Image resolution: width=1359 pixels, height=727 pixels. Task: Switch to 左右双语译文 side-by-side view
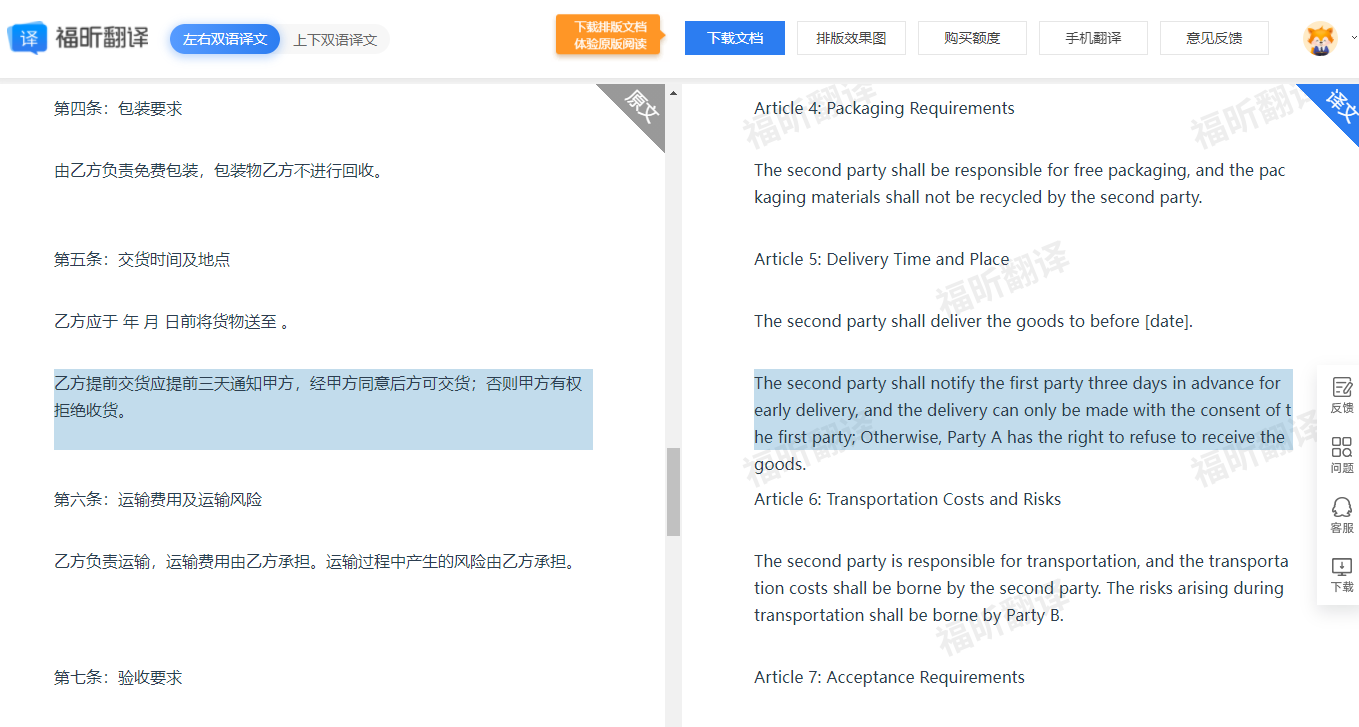[x=225, y=39]
